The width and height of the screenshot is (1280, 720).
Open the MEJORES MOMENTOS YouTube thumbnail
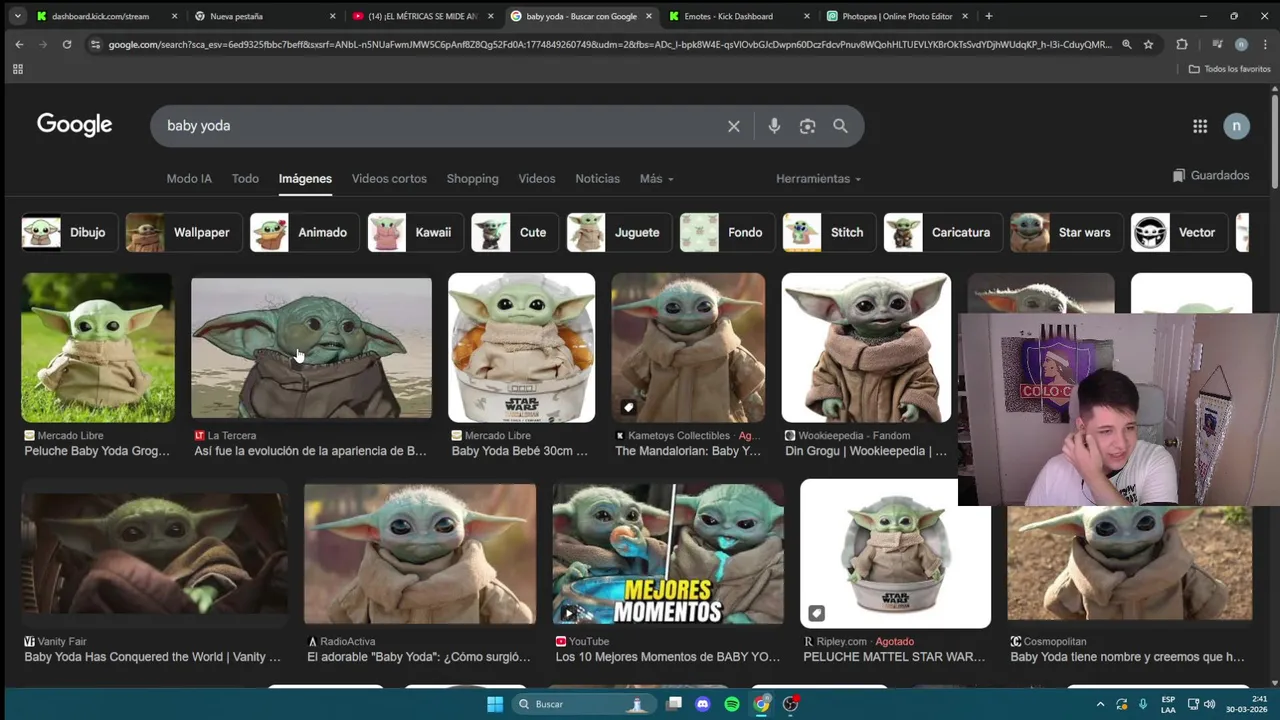pos(668,553)
